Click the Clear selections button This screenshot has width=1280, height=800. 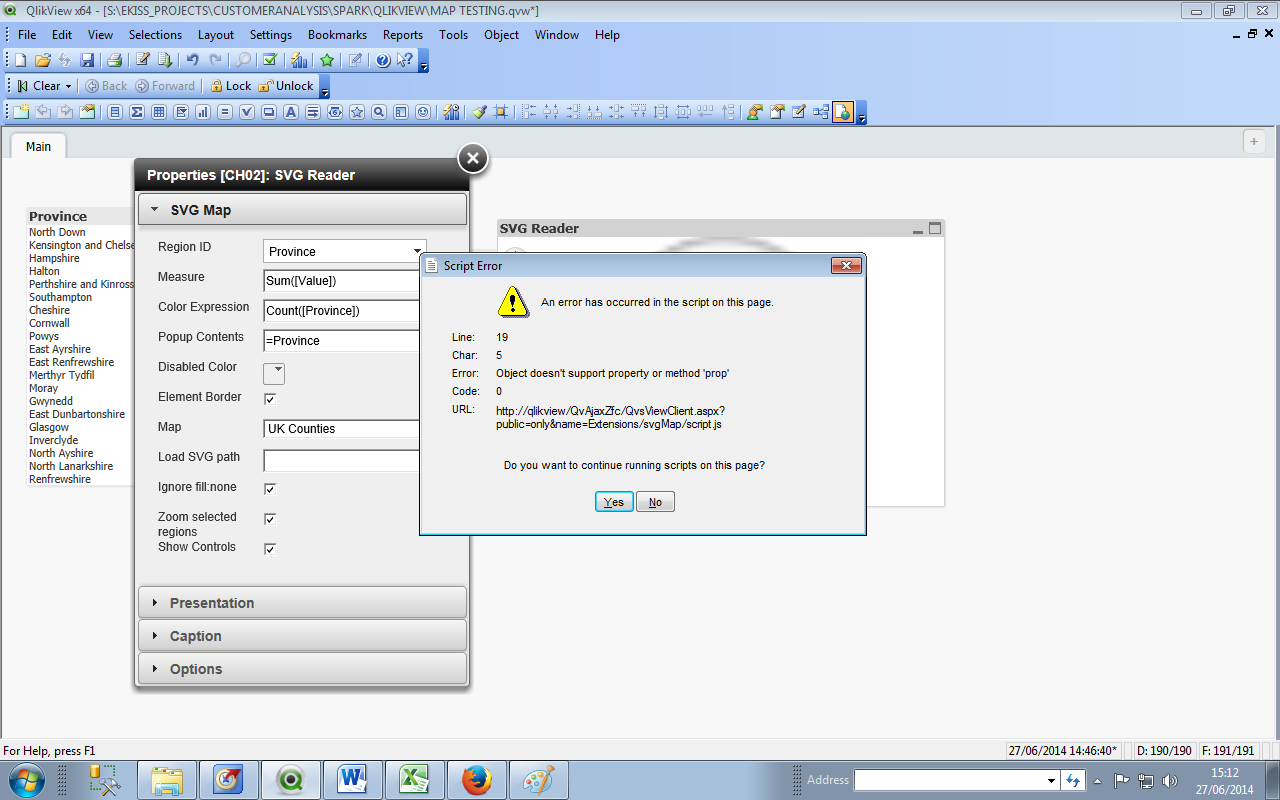(x=39, y=86)
